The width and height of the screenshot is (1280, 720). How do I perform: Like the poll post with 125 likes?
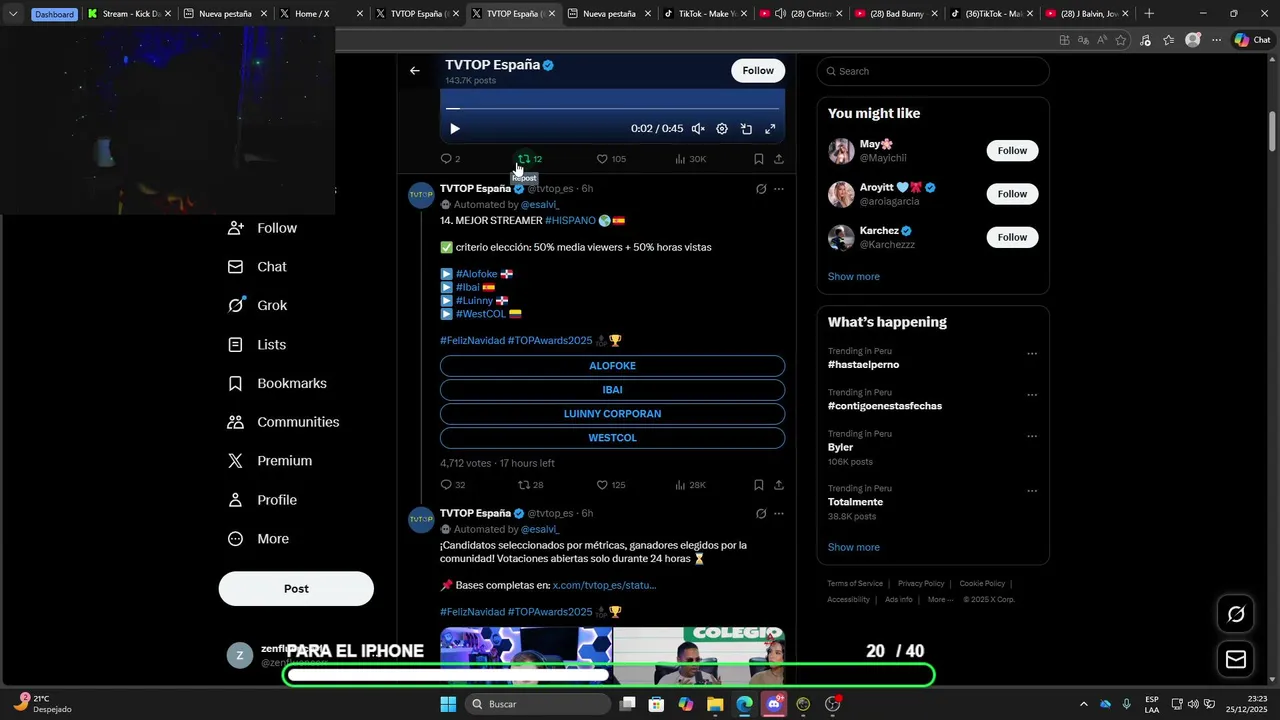tap(611, 485)
